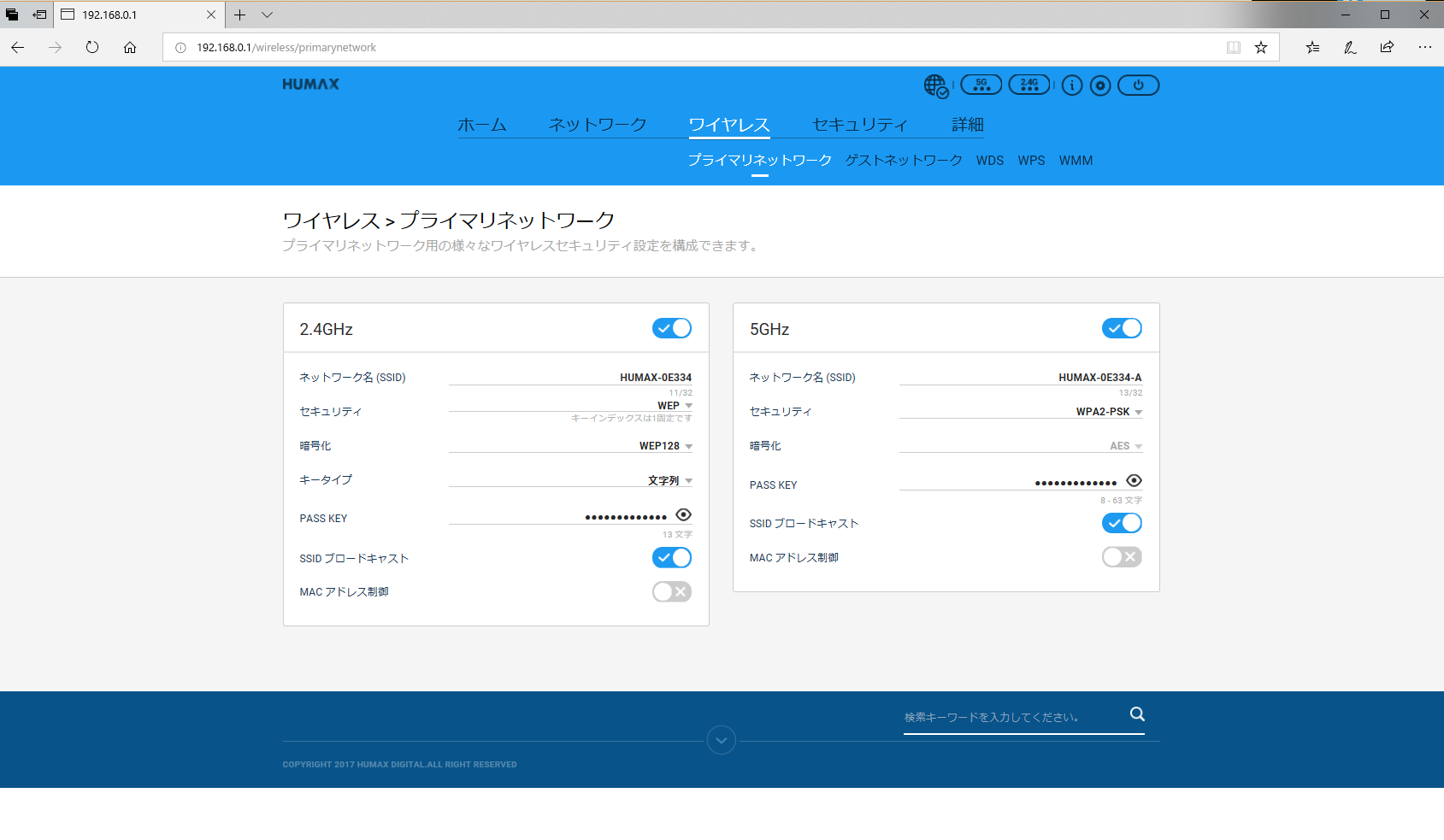The image size is (1444, 840).
Task: Click the browser forward arrow
Action: pyautogui.click(x=56, y=47)
